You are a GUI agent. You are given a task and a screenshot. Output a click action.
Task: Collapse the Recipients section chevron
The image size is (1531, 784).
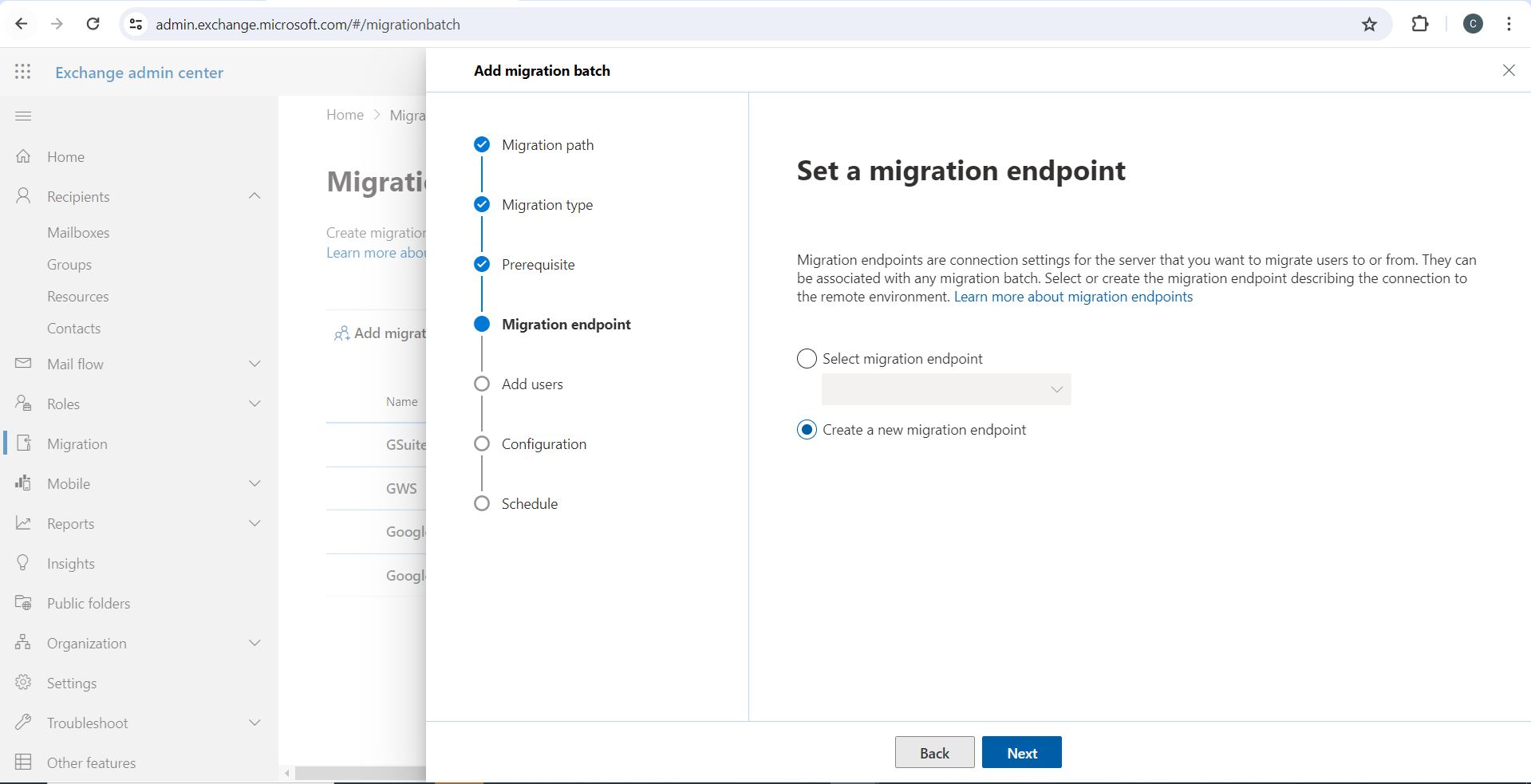[255, 196]
